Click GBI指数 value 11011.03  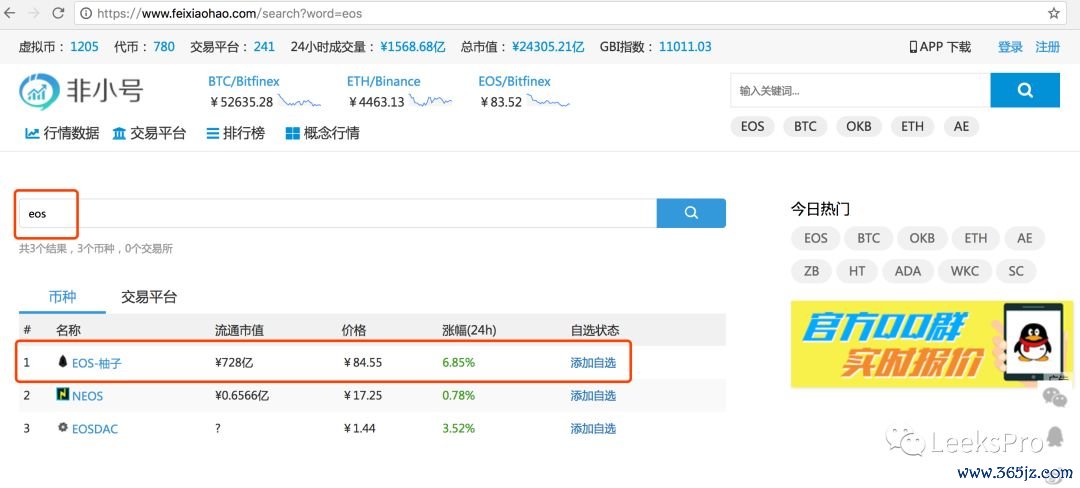coord(685,47)
